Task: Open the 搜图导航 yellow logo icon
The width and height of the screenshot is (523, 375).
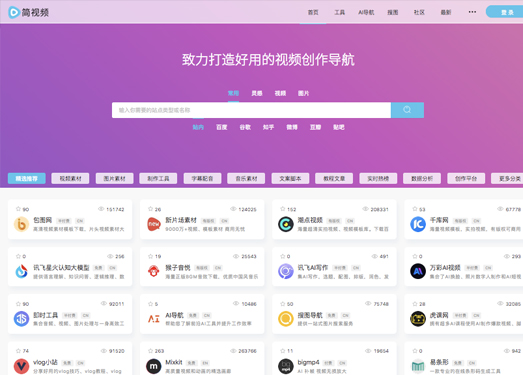Action: pyautogui.click(x=286, y=319)
